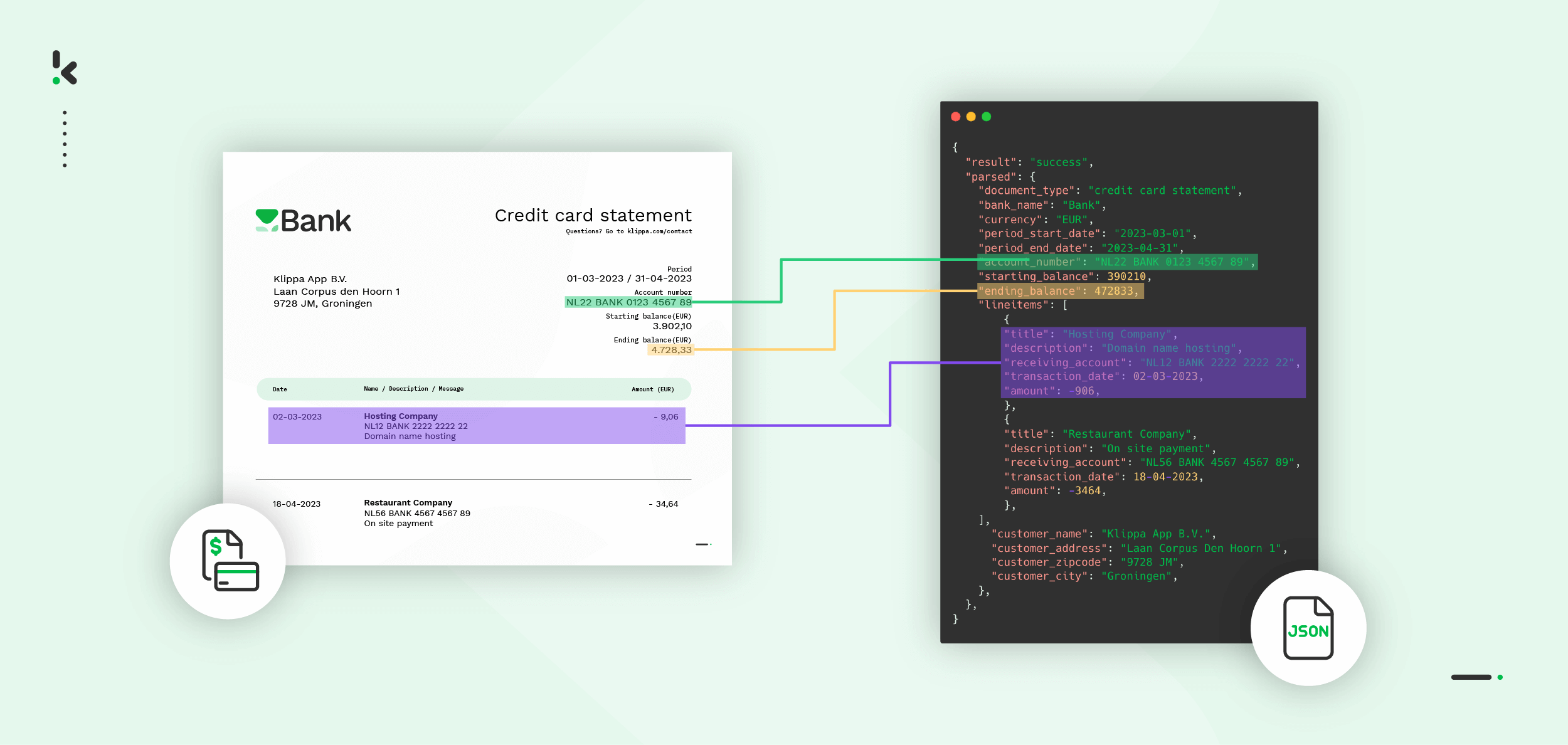The image size is (1568, 745).
Task: Click the NL56 BANK 4567 4567 89 account in statement
Action: (417, 514)
